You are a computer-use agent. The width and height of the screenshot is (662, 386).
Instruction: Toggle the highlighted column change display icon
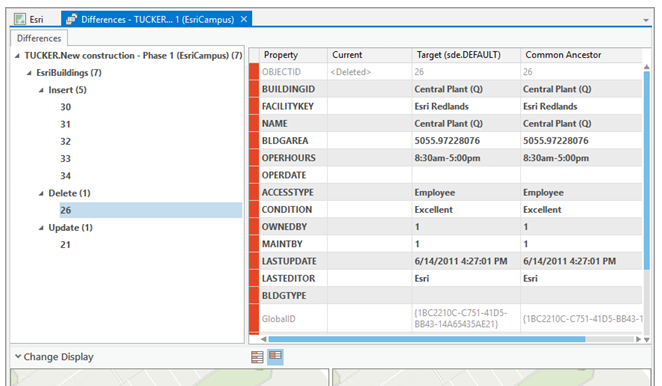(275, 357)
